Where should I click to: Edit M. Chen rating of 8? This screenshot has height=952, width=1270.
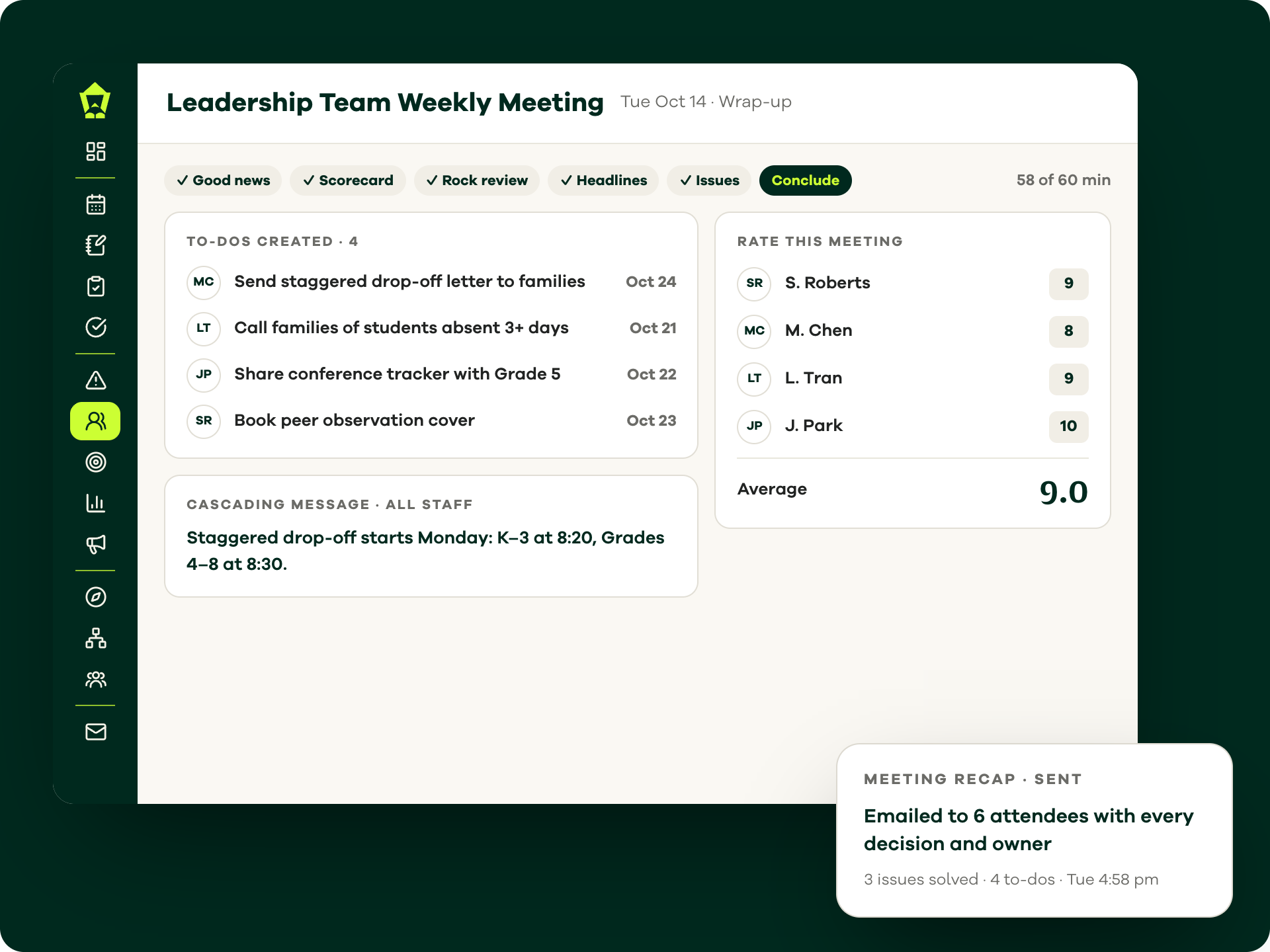pyautogui.click(x=1069, y=331)
